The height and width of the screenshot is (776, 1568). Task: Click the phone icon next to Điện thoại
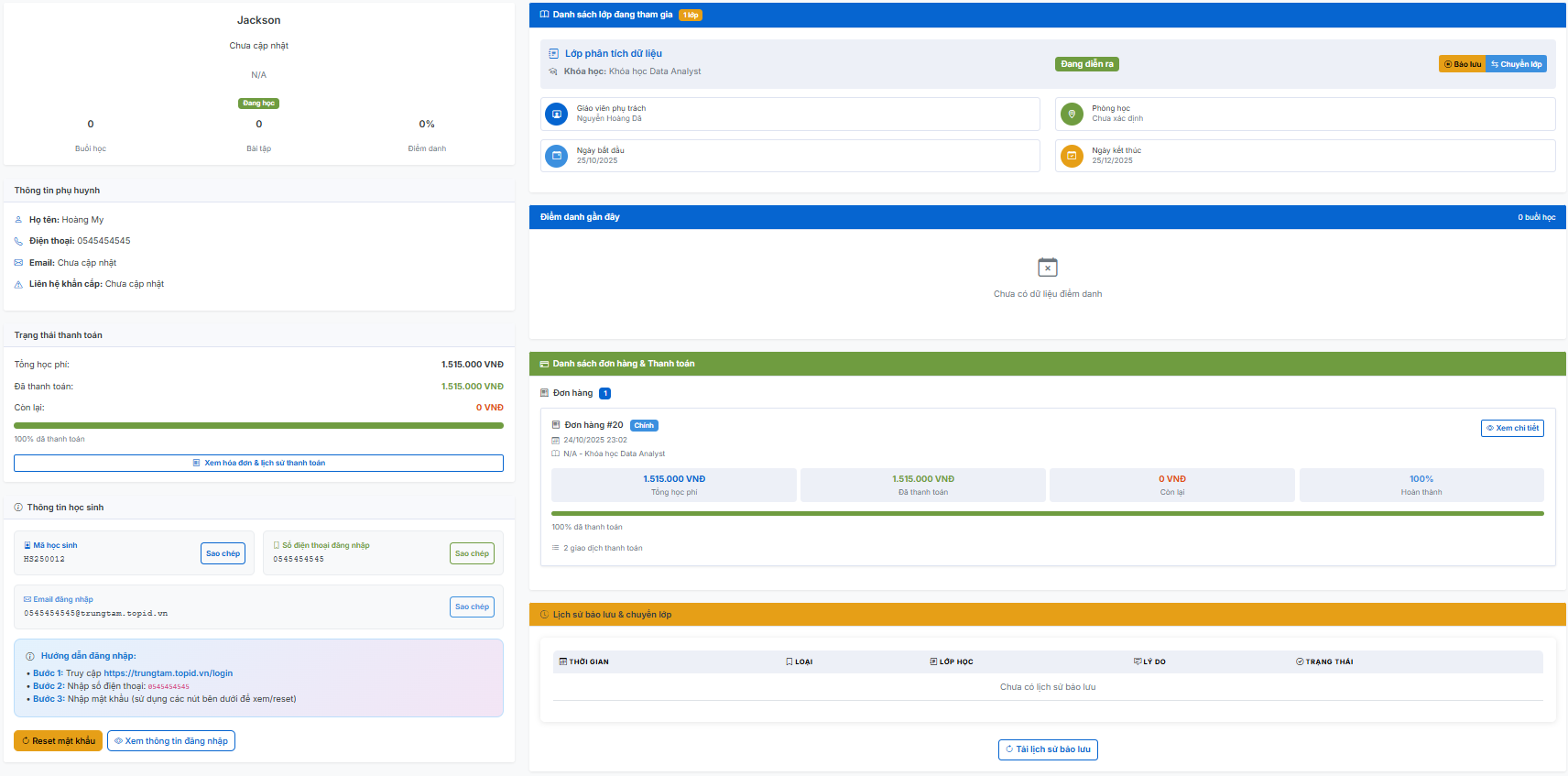click(18, 241)
